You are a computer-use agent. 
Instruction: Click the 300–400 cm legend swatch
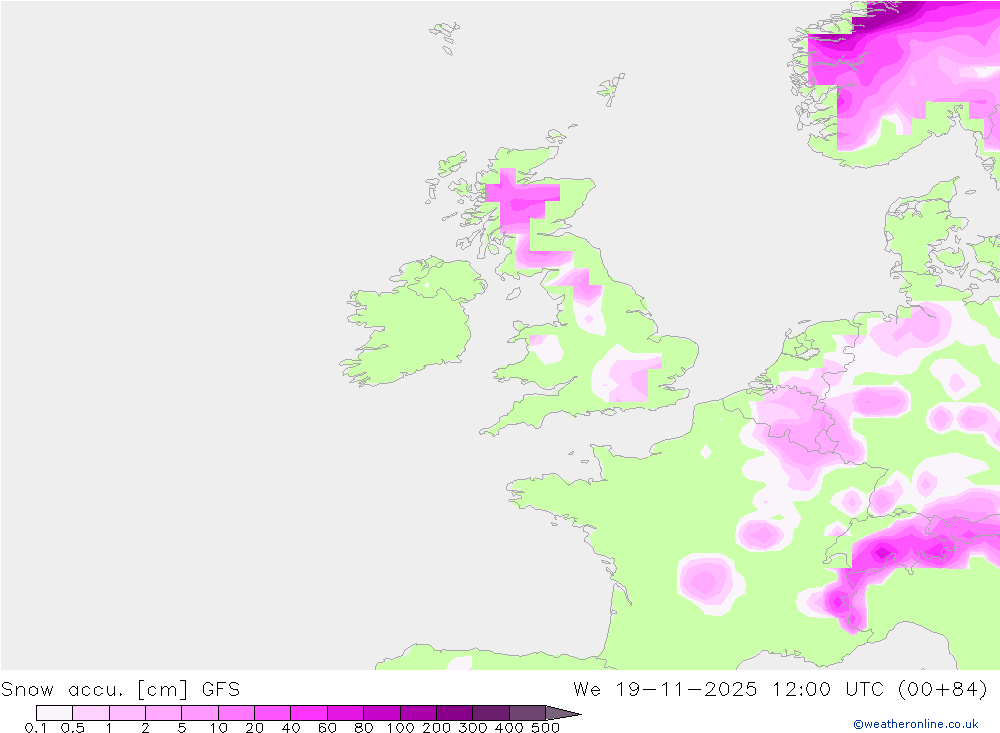point(491,713)
